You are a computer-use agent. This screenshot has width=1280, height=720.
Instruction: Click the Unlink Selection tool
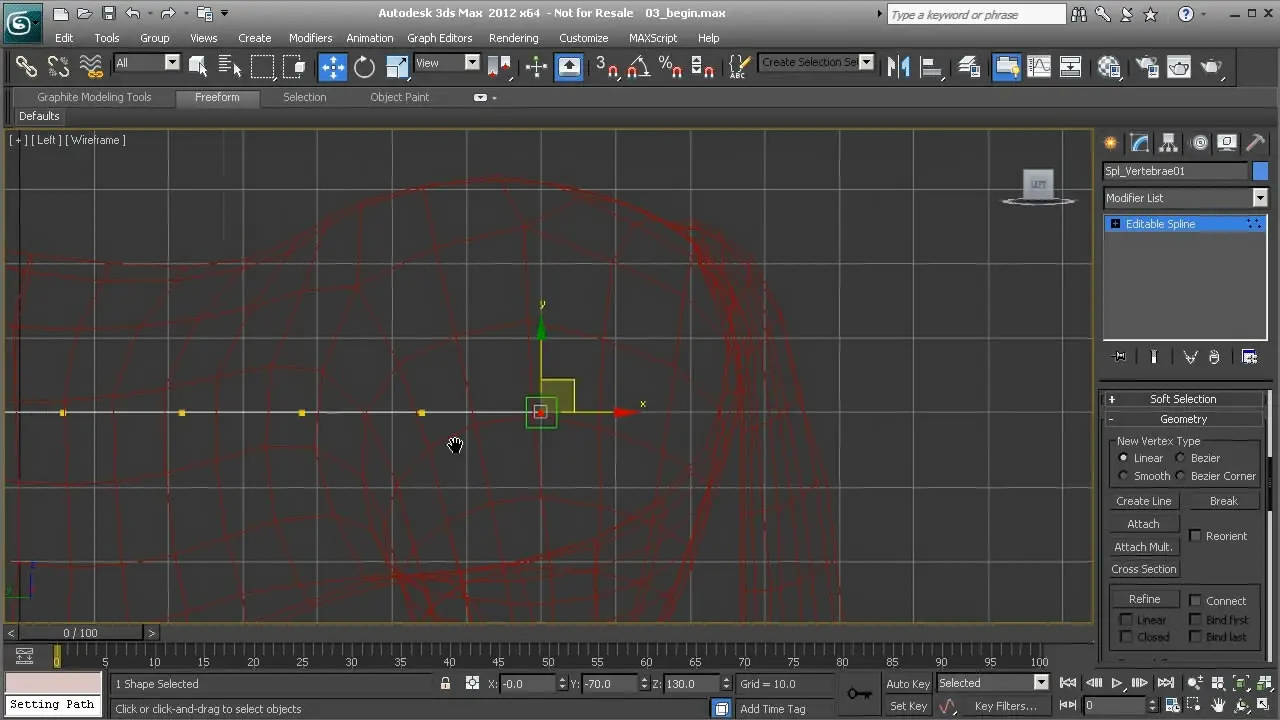(x=59, y=67)
